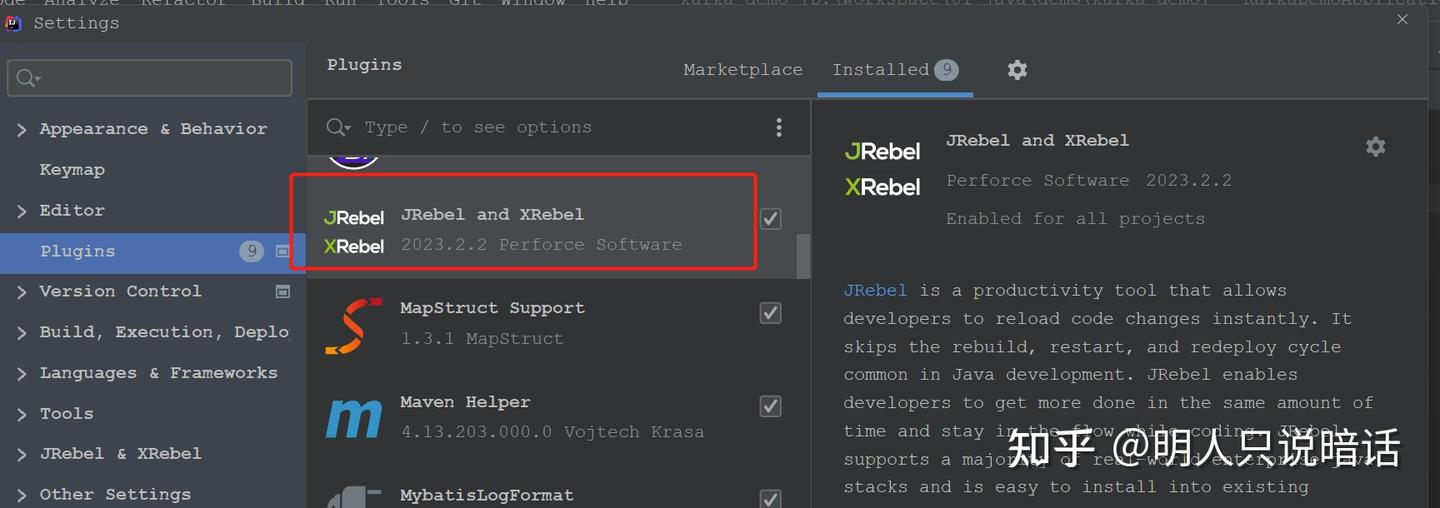Click the three-dot options menu in plugin search

[779, 127]
